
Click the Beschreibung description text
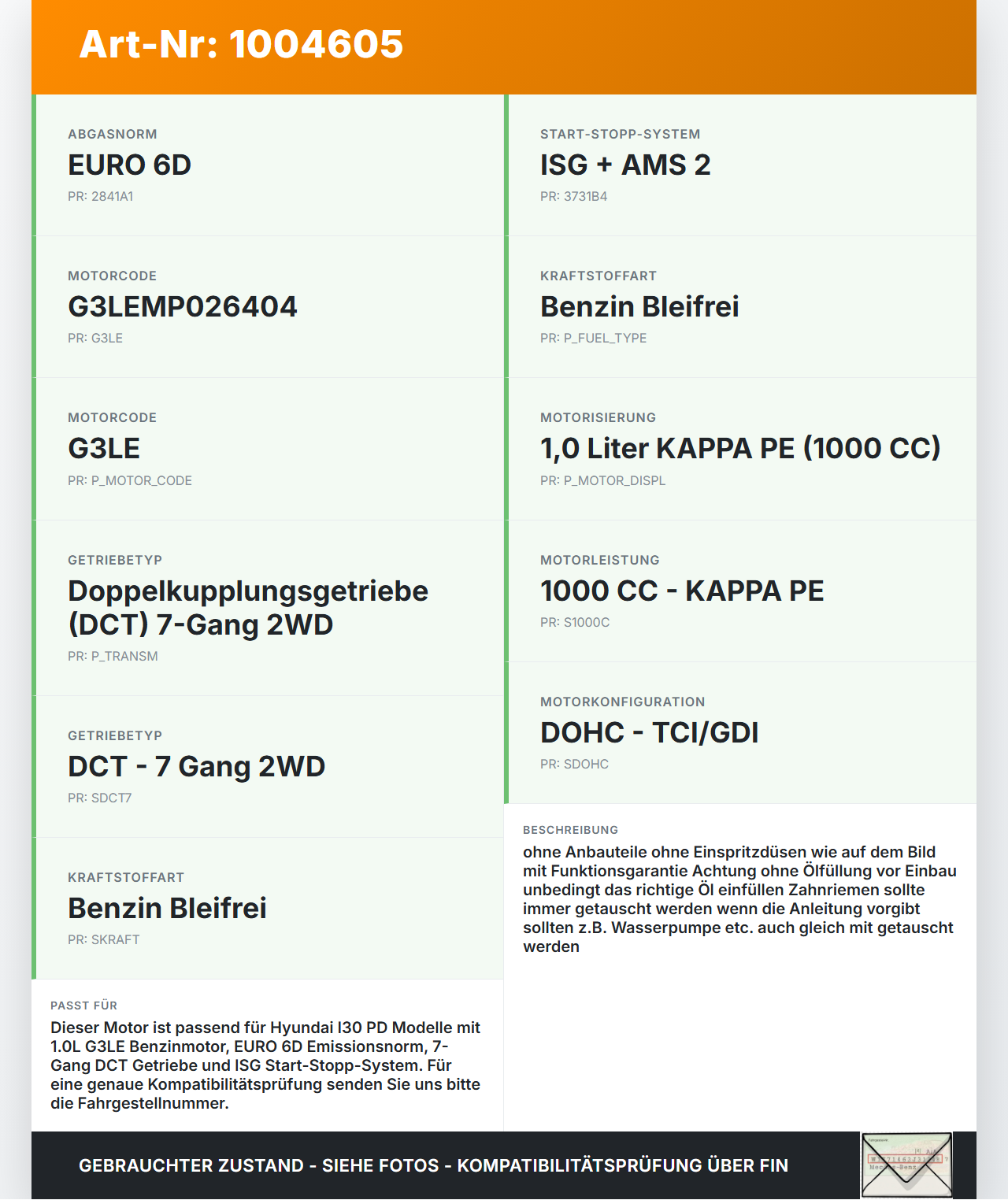tap(740, 899)
